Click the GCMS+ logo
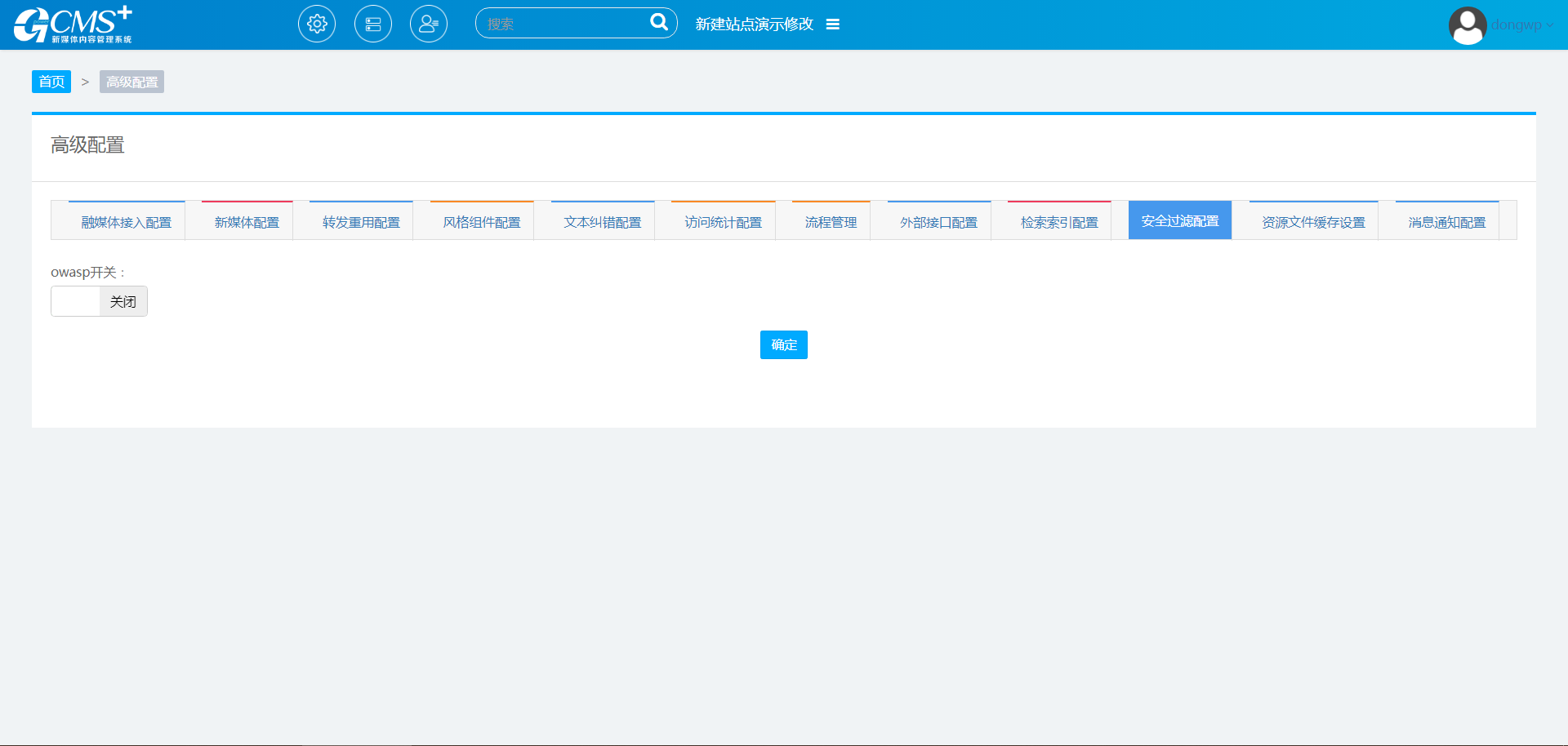 coord(73,24)
